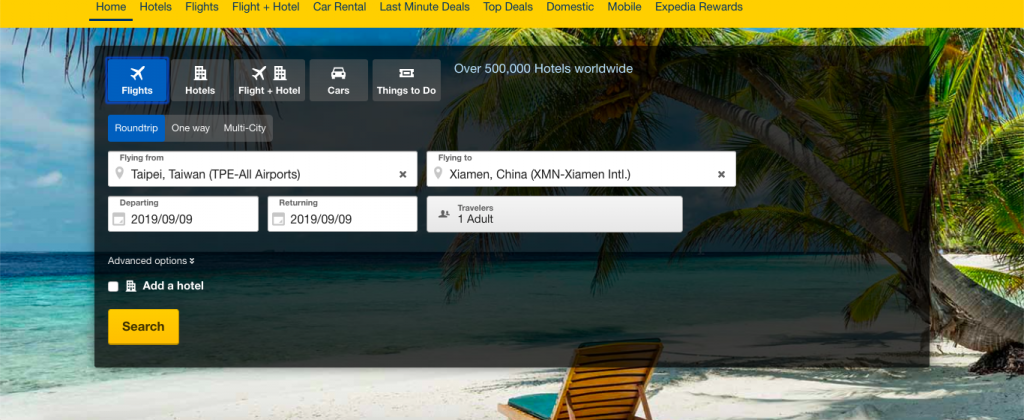Click the Returning calendar icon
Screen dimensions: 1024x420
[278, 219]
